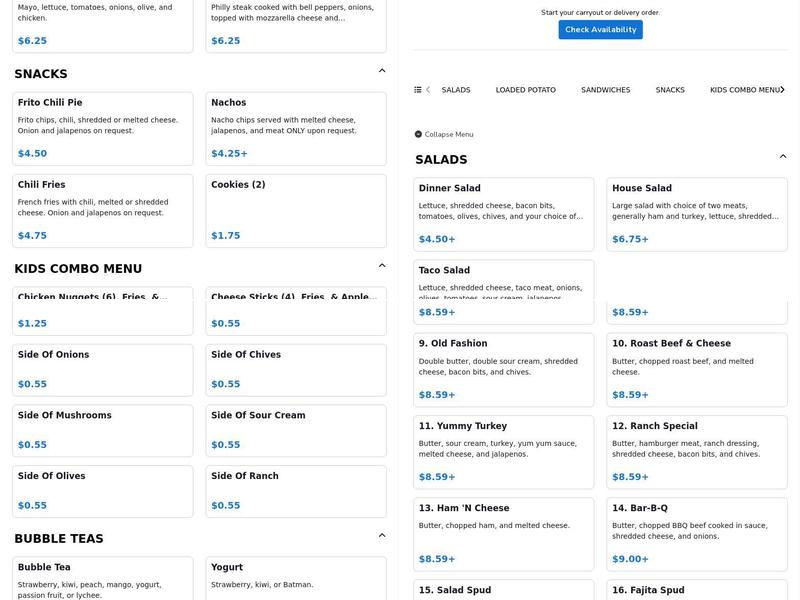The height and width of the screenshot is (600, 800).
Task: Jump to the Salads category tab
Action: [455, 90]
